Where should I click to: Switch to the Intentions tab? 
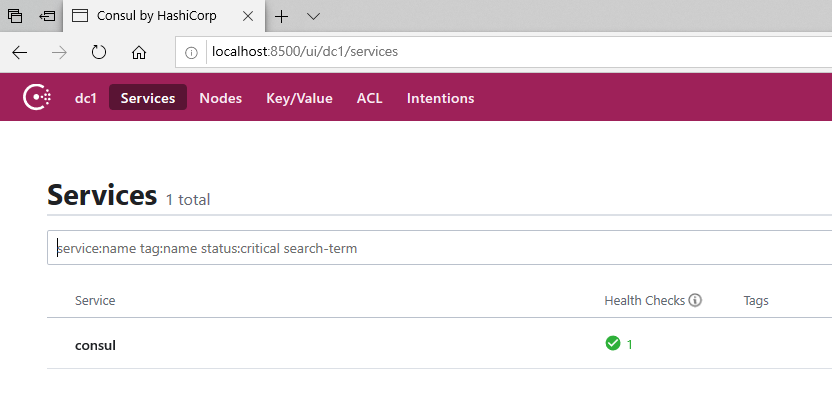pyautogui.click(x=440, y=98)
